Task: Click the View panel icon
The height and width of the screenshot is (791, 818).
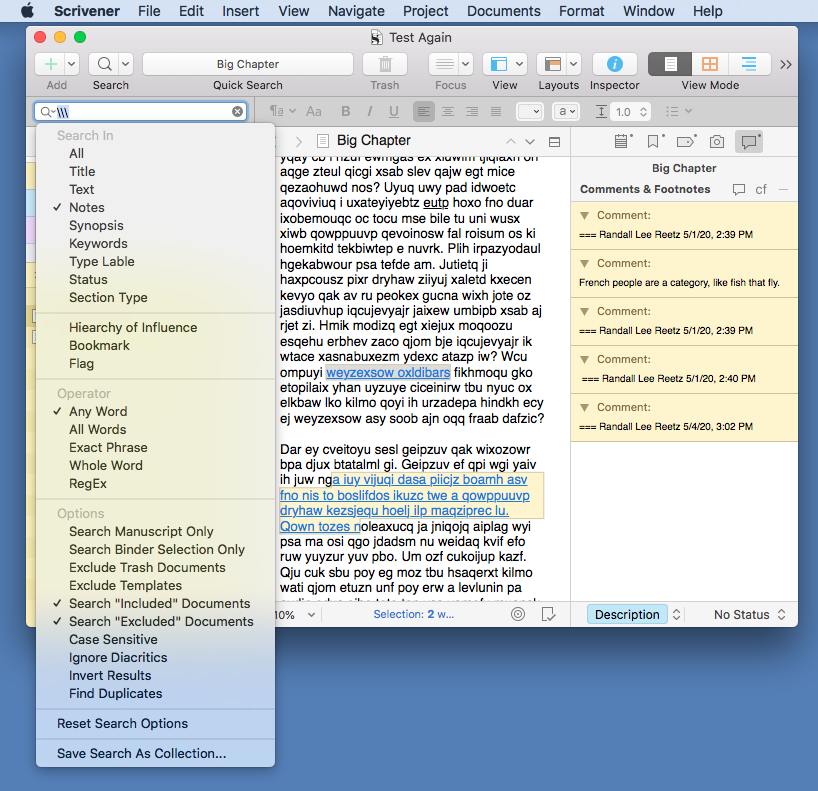Action: pyautogui.click(x=499, y=64)
